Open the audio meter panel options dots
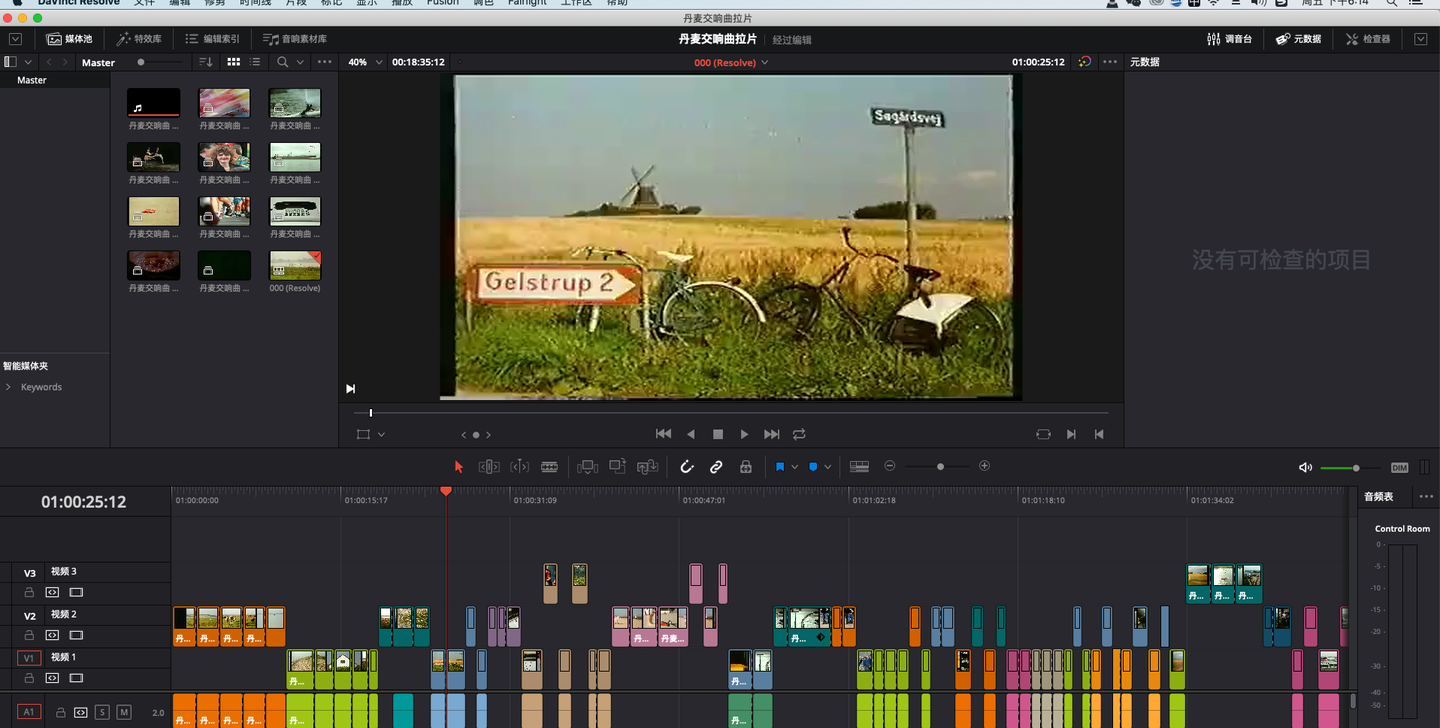Viewport: 1440px width, 728px height. click(1426, 497)
